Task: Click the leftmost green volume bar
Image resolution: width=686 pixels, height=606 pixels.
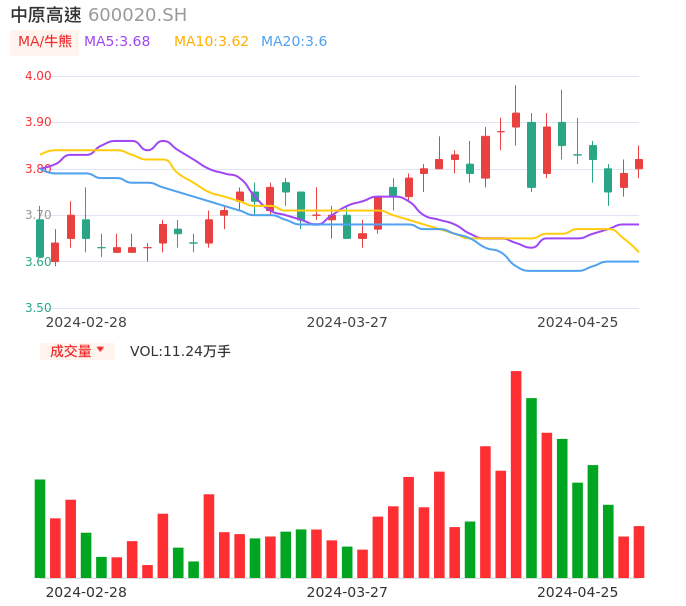Action: click(x=40, y=528)
